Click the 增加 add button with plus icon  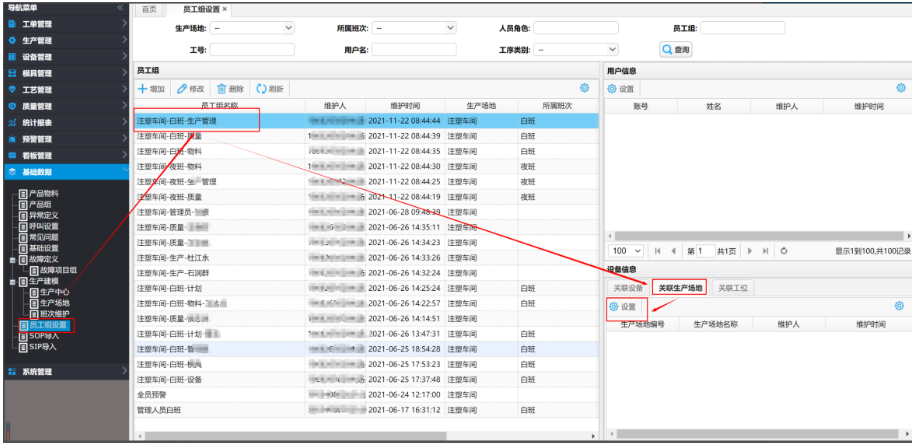tap(152, 89)
